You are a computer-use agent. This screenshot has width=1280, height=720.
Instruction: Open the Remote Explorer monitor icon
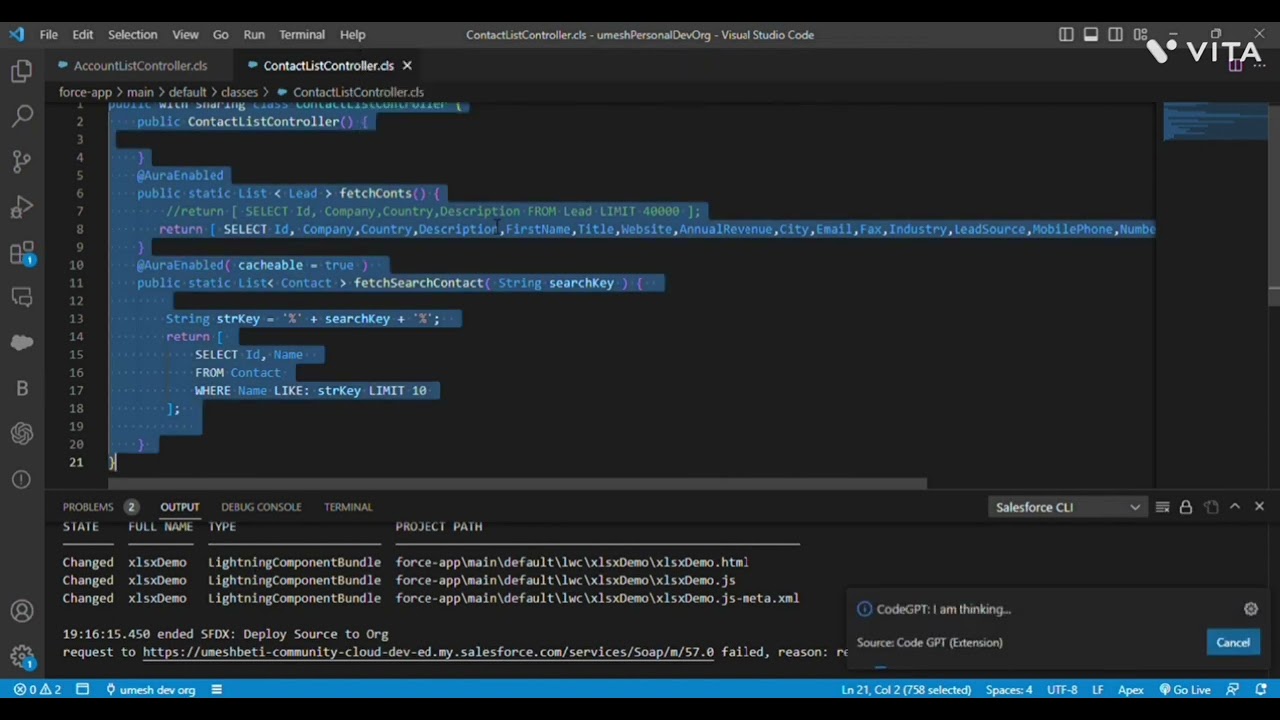point(22,297)
